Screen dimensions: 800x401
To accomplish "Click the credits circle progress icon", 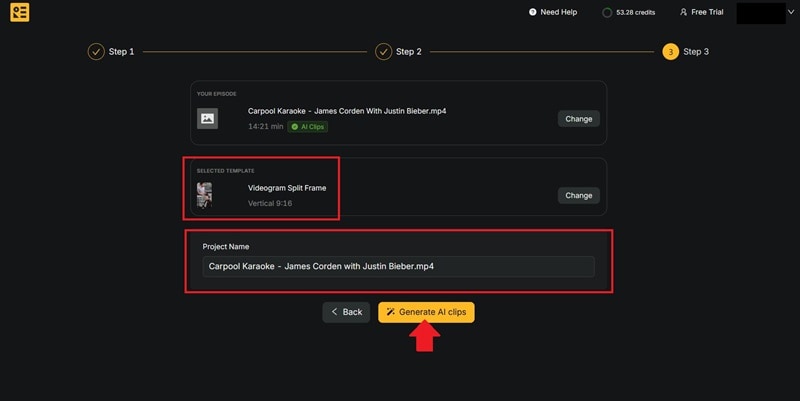I will click(607, 13).
